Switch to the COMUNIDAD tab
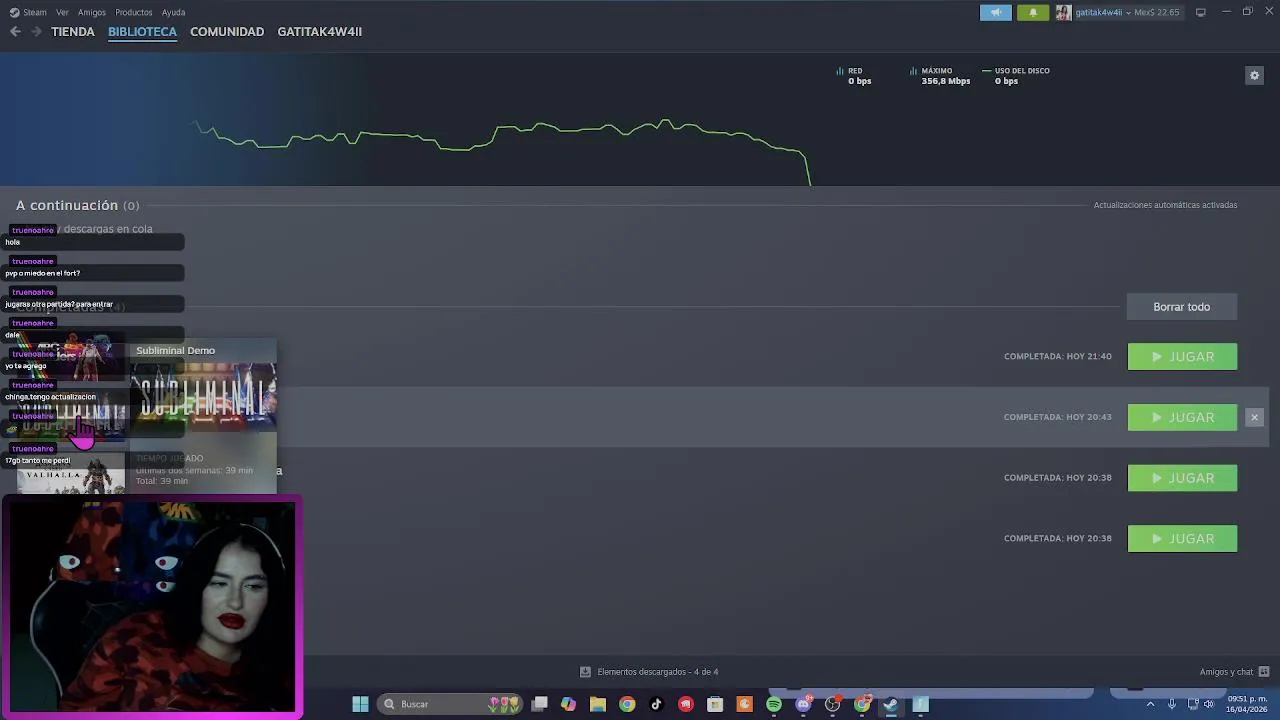1280x720 pixels. pyautogui.click(x=227, y=32)
